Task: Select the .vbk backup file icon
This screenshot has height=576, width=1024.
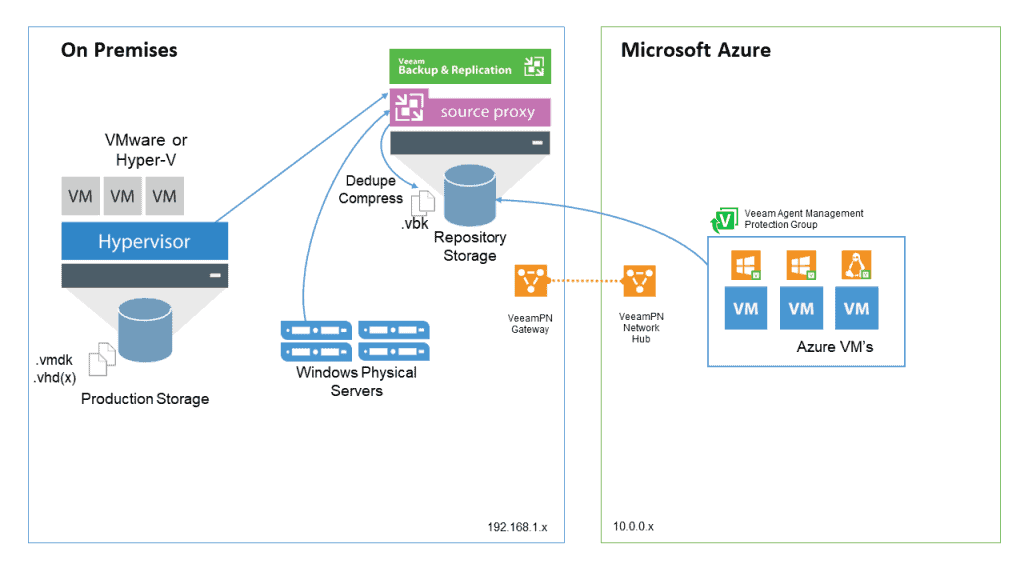Action: click(423, 203)
